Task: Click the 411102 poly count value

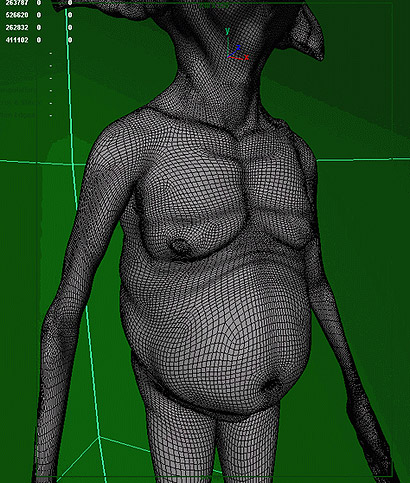Action: tap(17, 40)
